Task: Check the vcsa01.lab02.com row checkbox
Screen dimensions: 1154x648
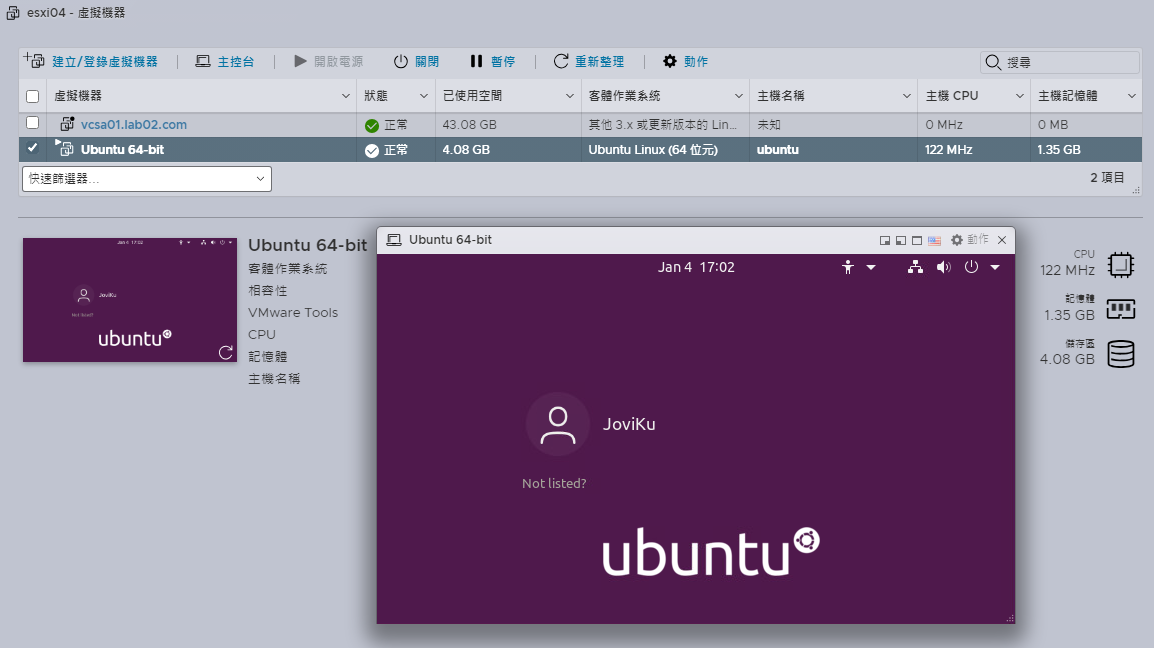Action: (32, 123)
